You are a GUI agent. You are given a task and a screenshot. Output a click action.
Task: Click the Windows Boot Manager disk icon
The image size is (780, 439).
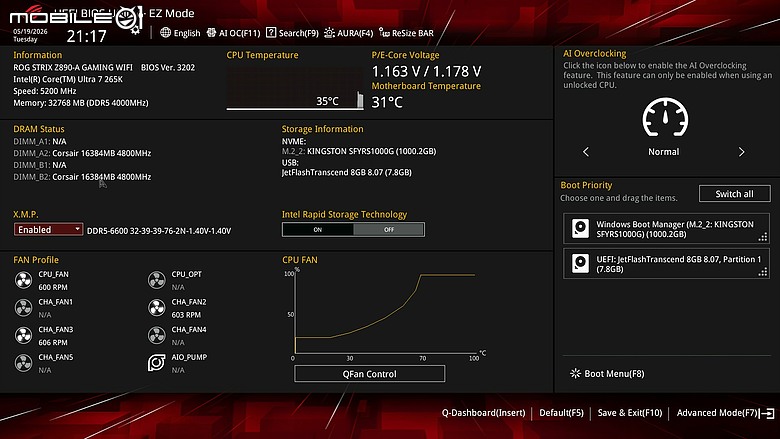580,229
